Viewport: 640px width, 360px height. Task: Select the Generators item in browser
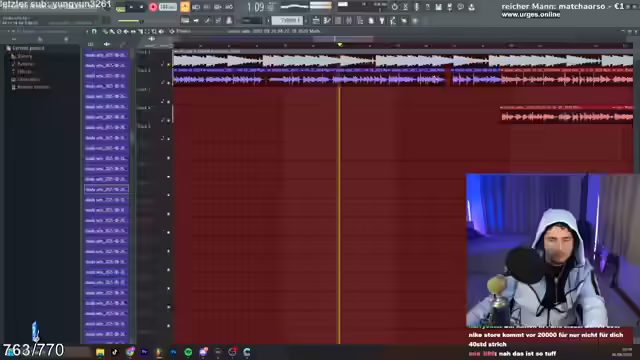point(29,80)
